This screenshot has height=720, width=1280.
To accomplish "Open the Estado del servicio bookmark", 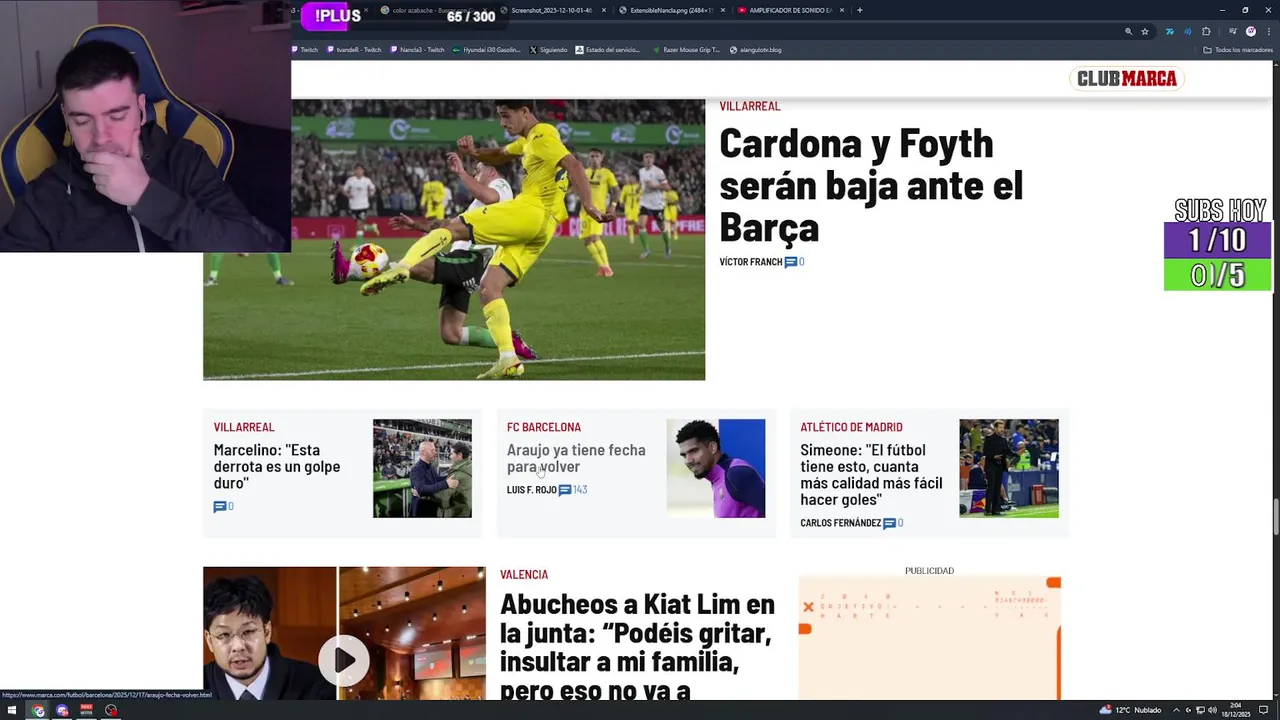I will point(608,49).
